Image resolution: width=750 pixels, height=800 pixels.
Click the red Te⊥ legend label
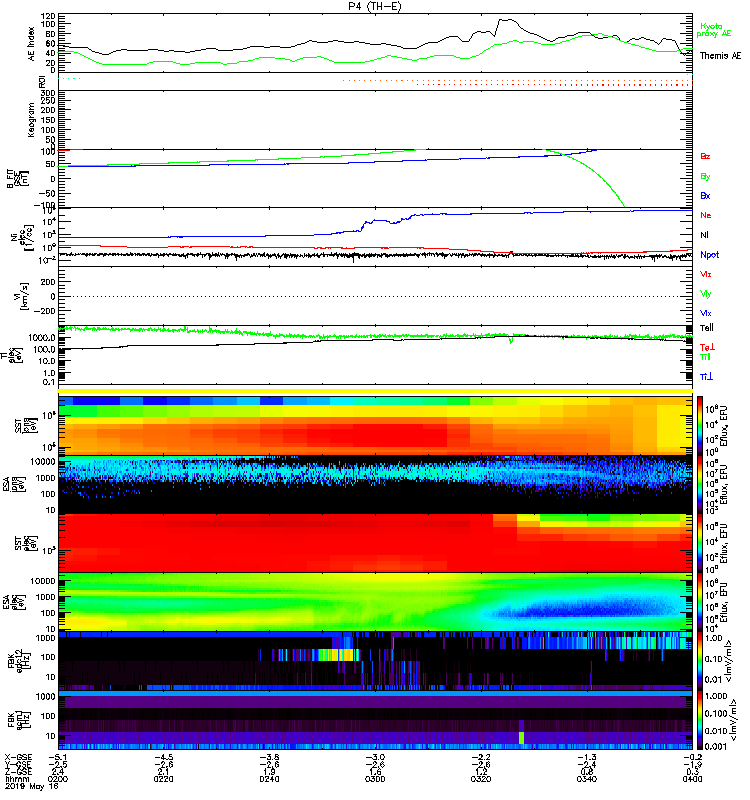(x=707, y=347)
